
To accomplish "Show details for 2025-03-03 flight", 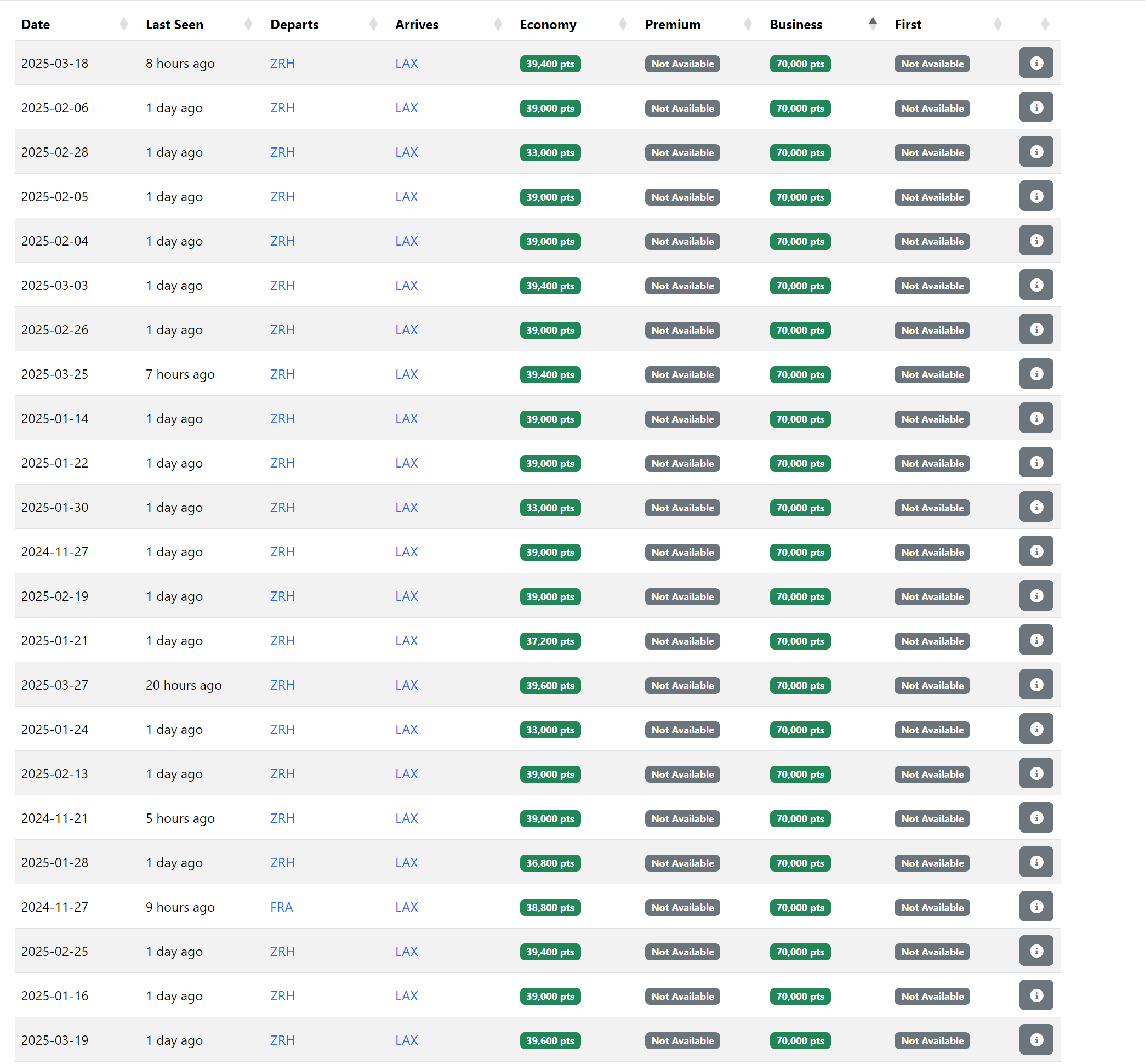I will point(1035,285).
